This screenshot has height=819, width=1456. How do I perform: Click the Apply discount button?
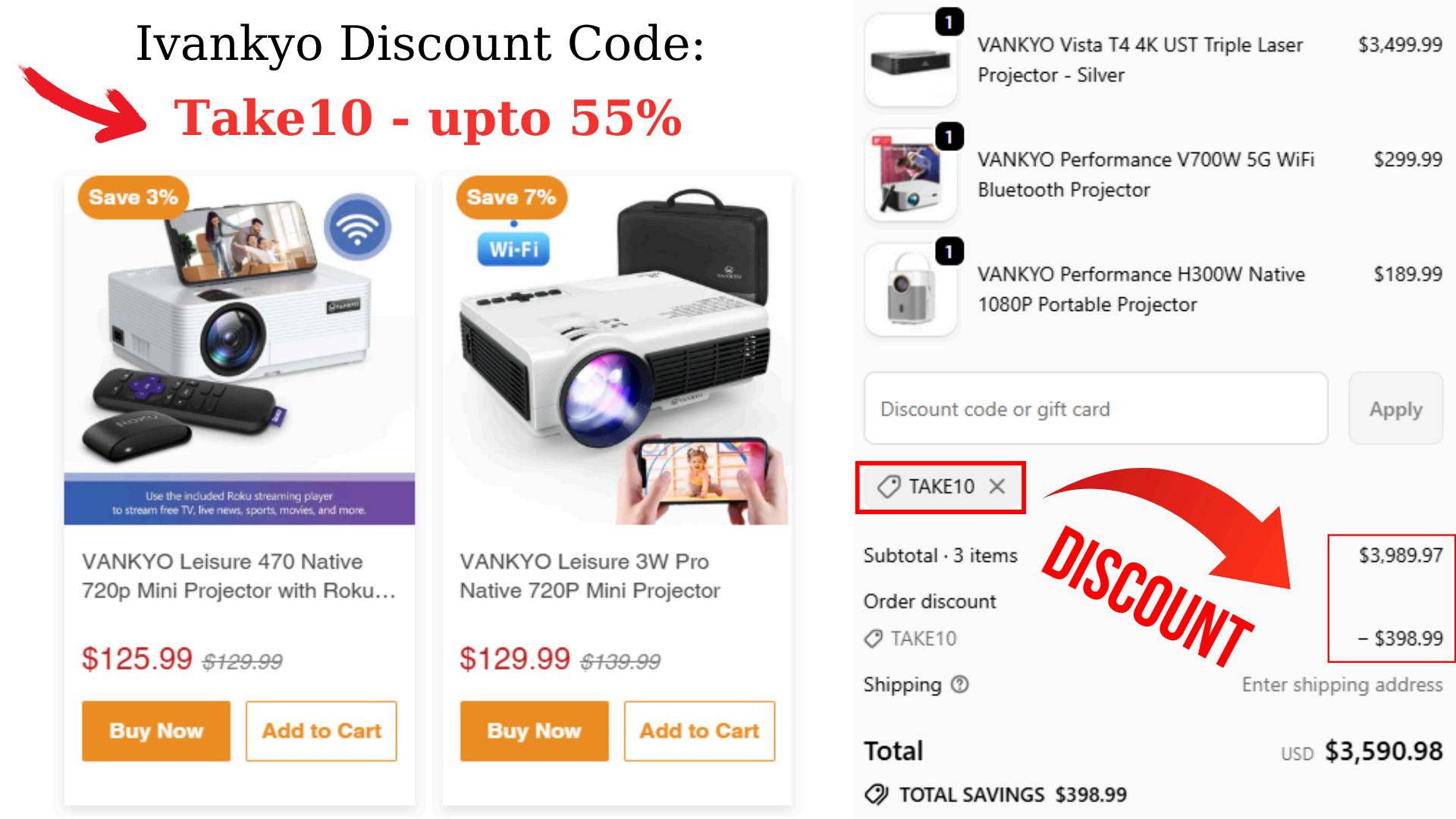pos(1395,409)
